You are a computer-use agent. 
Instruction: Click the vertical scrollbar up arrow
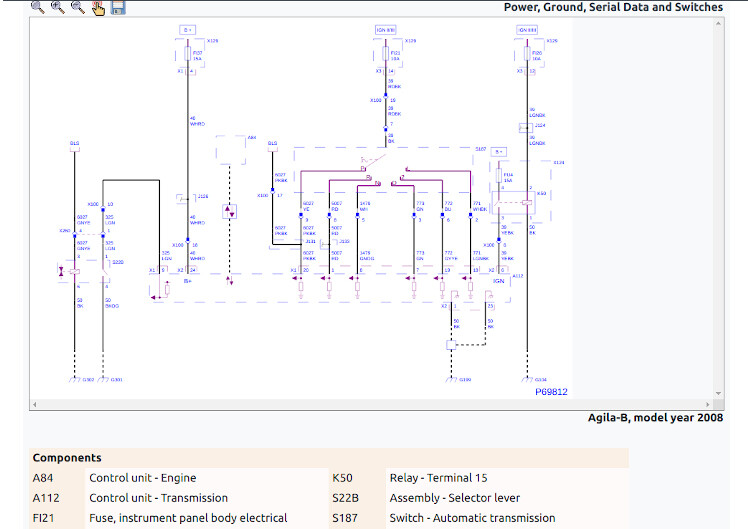click(718, 23)
